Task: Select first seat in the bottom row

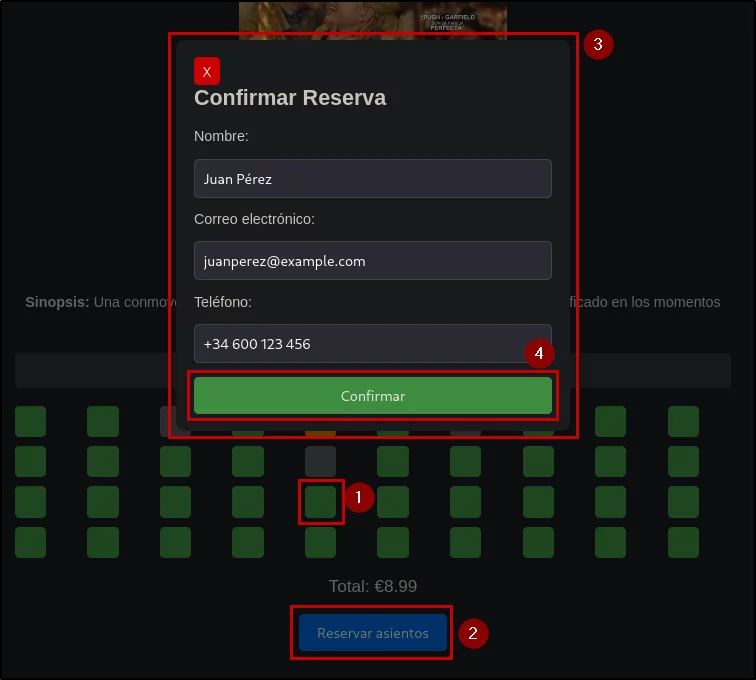Action: point(30,543)
